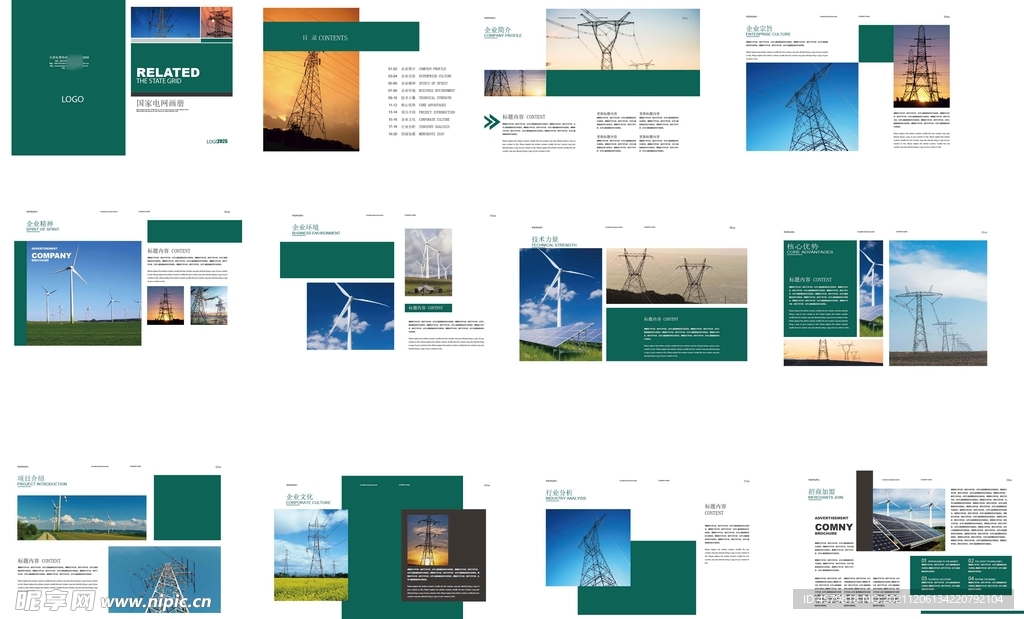The width and height of the screenshot is (1024, 619).
Task: Open the 企业环境 Business Environment heading
Action: point(312,229)
